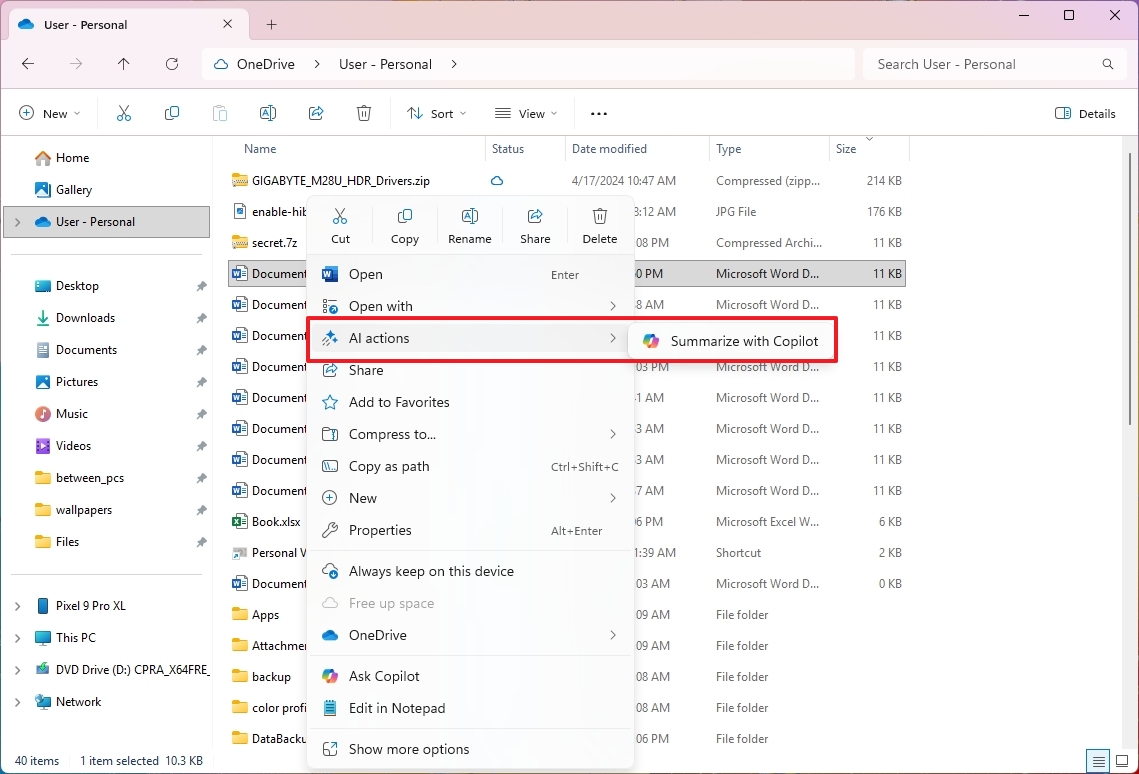
Task: Open the View dropdown menu
Action: 526,114
